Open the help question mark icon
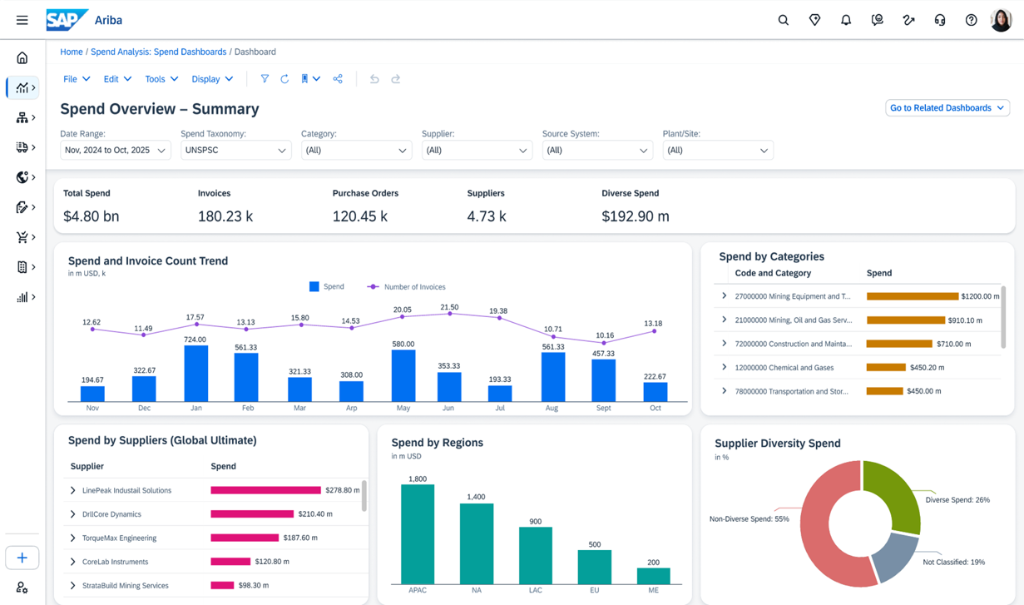The height and width of the screenshot is (605, 1024). (971, 20)
